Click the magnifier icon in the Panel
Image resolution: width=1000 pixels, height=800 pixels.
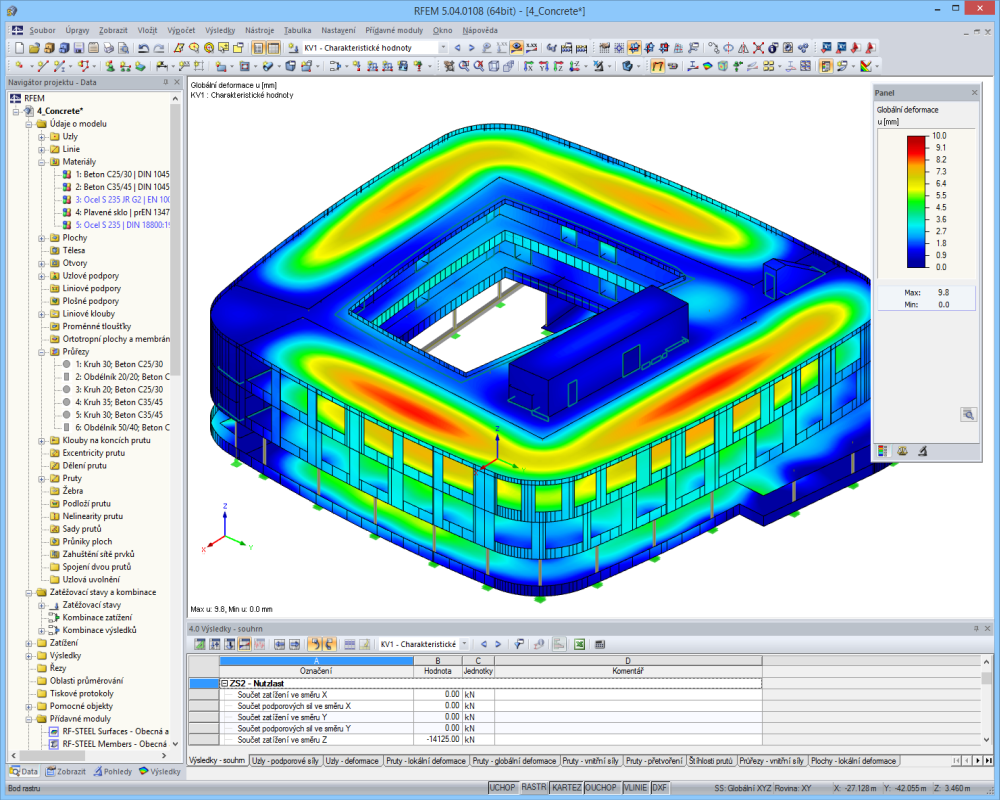coord(967,413)
